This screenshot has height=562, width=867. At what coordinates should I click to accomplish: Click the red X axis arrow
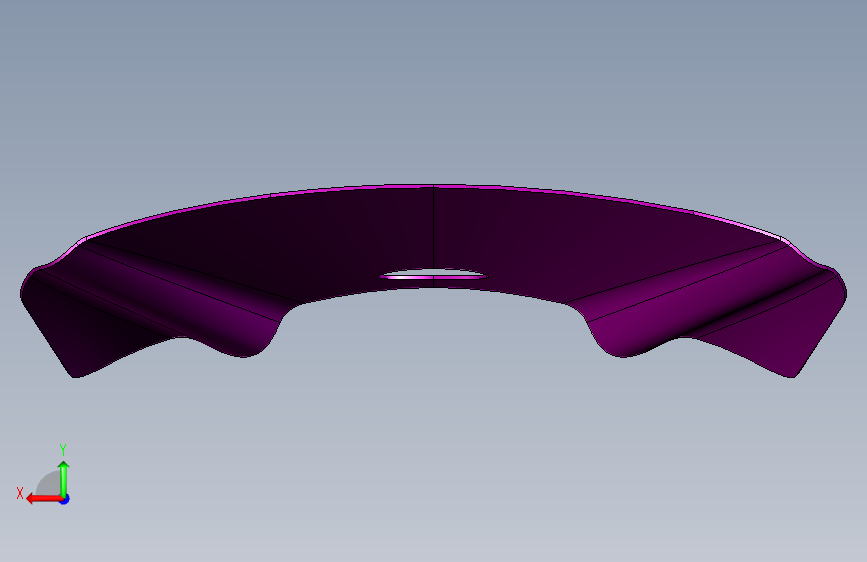pos(44,499)
